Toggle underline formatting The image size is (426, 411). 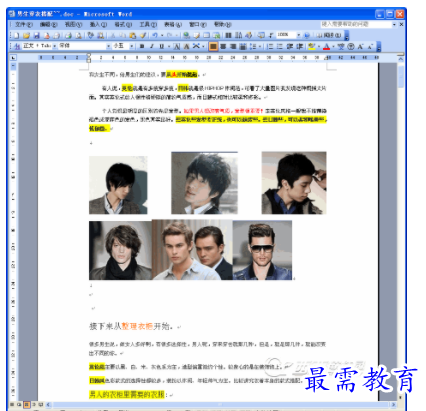click(161, 46)
